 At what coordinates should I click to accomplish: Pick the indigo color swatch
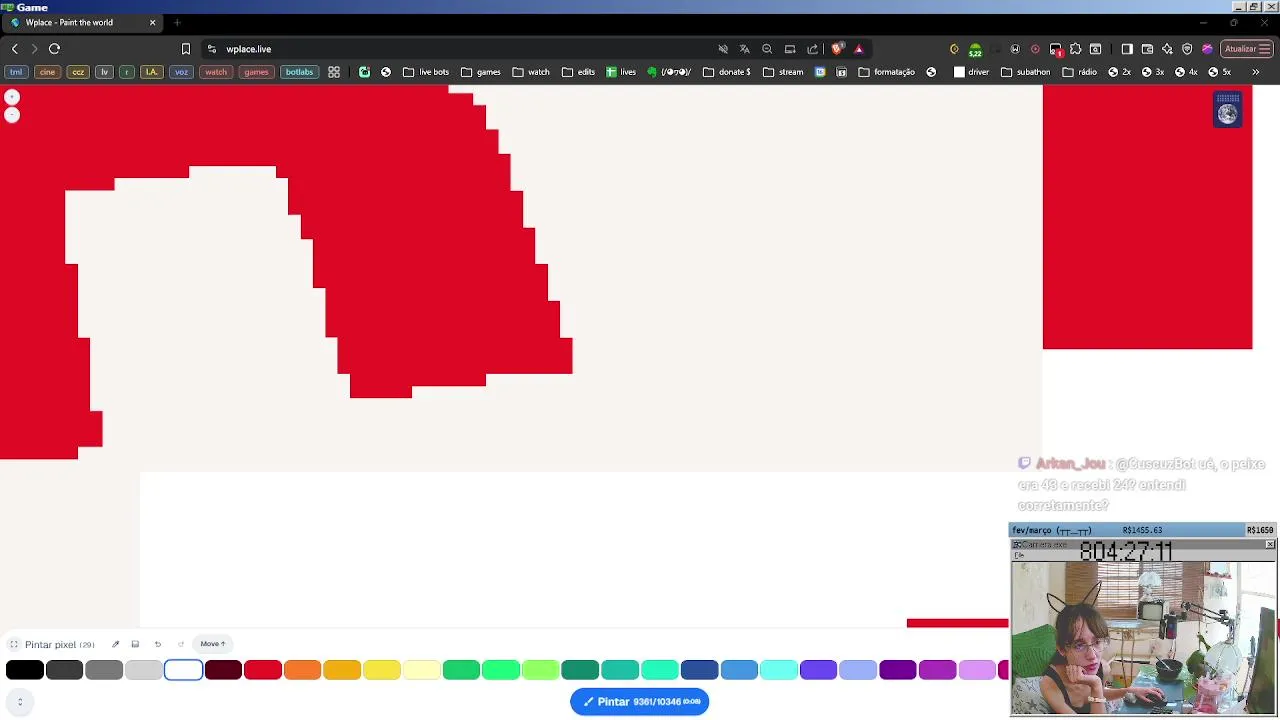coord(818,670)
